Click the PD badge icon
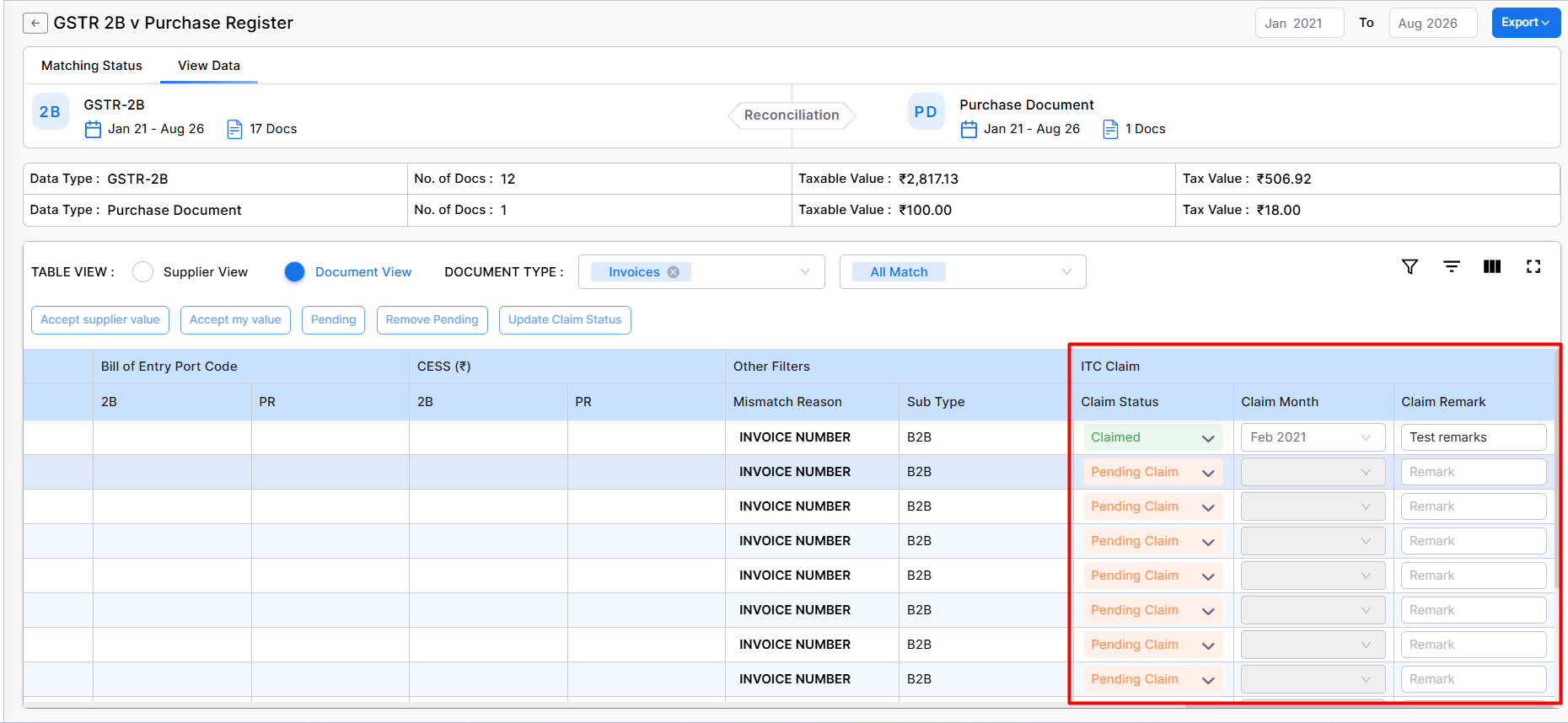Image resolution: width=1568 pixels, height=723 pixels. click(x=926, y=112)
